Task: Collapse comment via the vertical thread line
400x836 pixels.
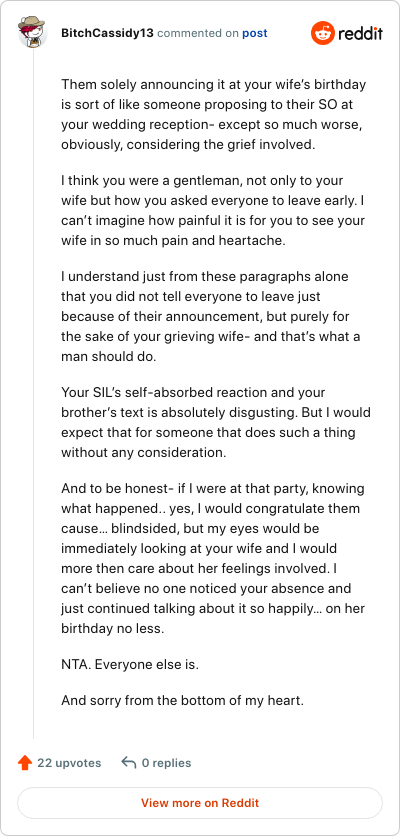Action: (34, 393)
